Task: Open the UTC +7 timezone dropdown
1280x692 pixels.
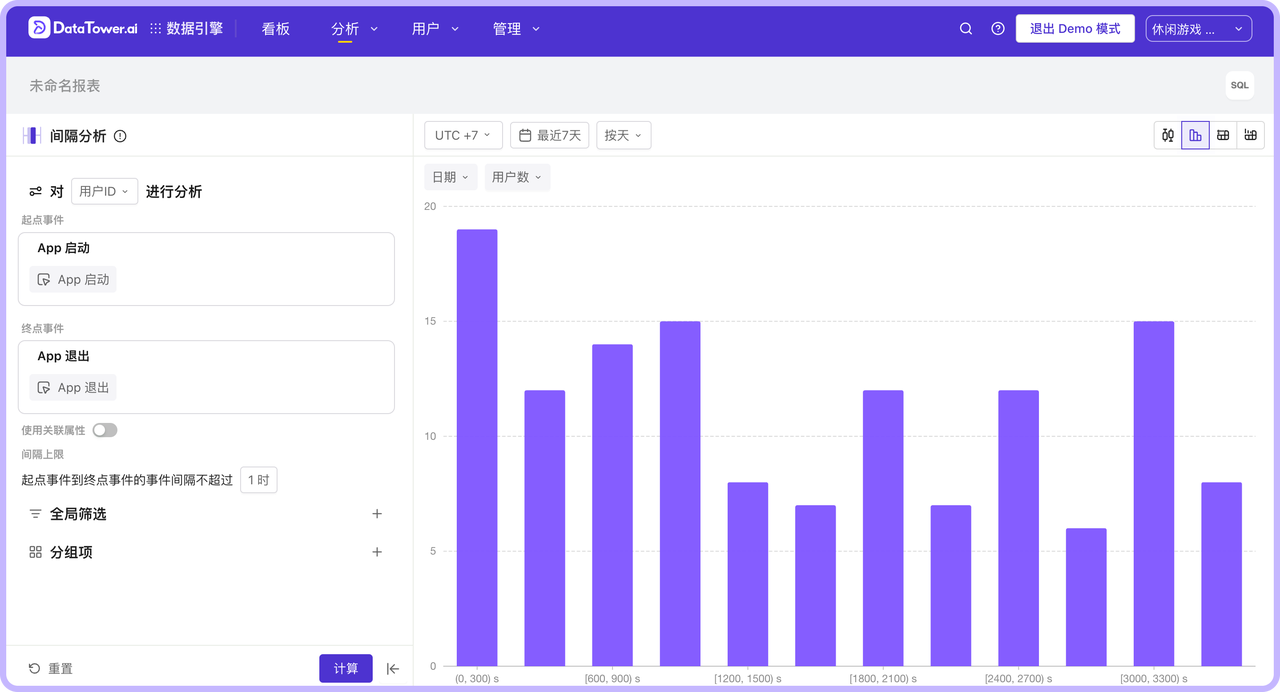Action: click(462, 135)
